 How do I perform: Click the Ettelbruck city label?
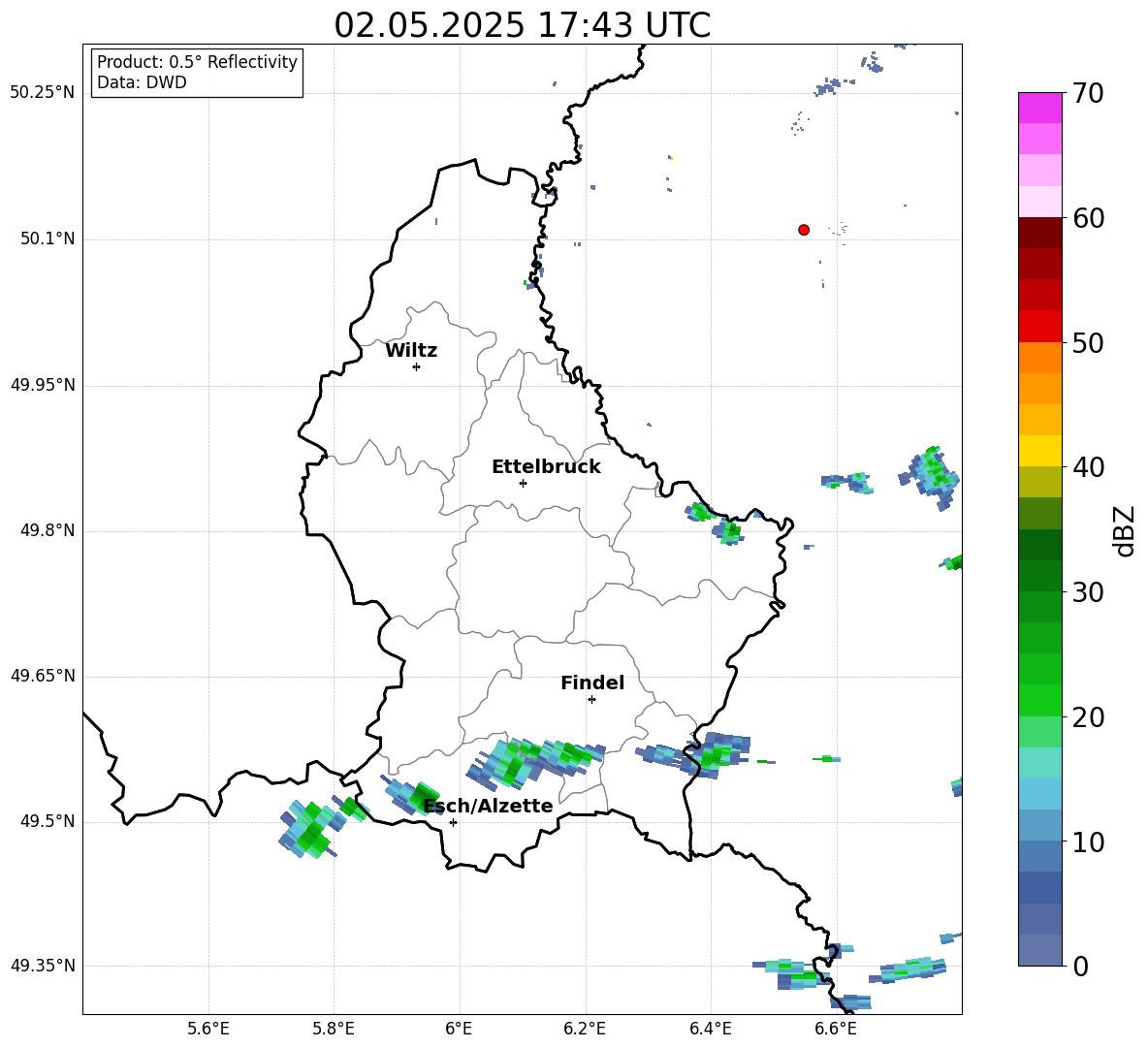(x=546, y=467)
